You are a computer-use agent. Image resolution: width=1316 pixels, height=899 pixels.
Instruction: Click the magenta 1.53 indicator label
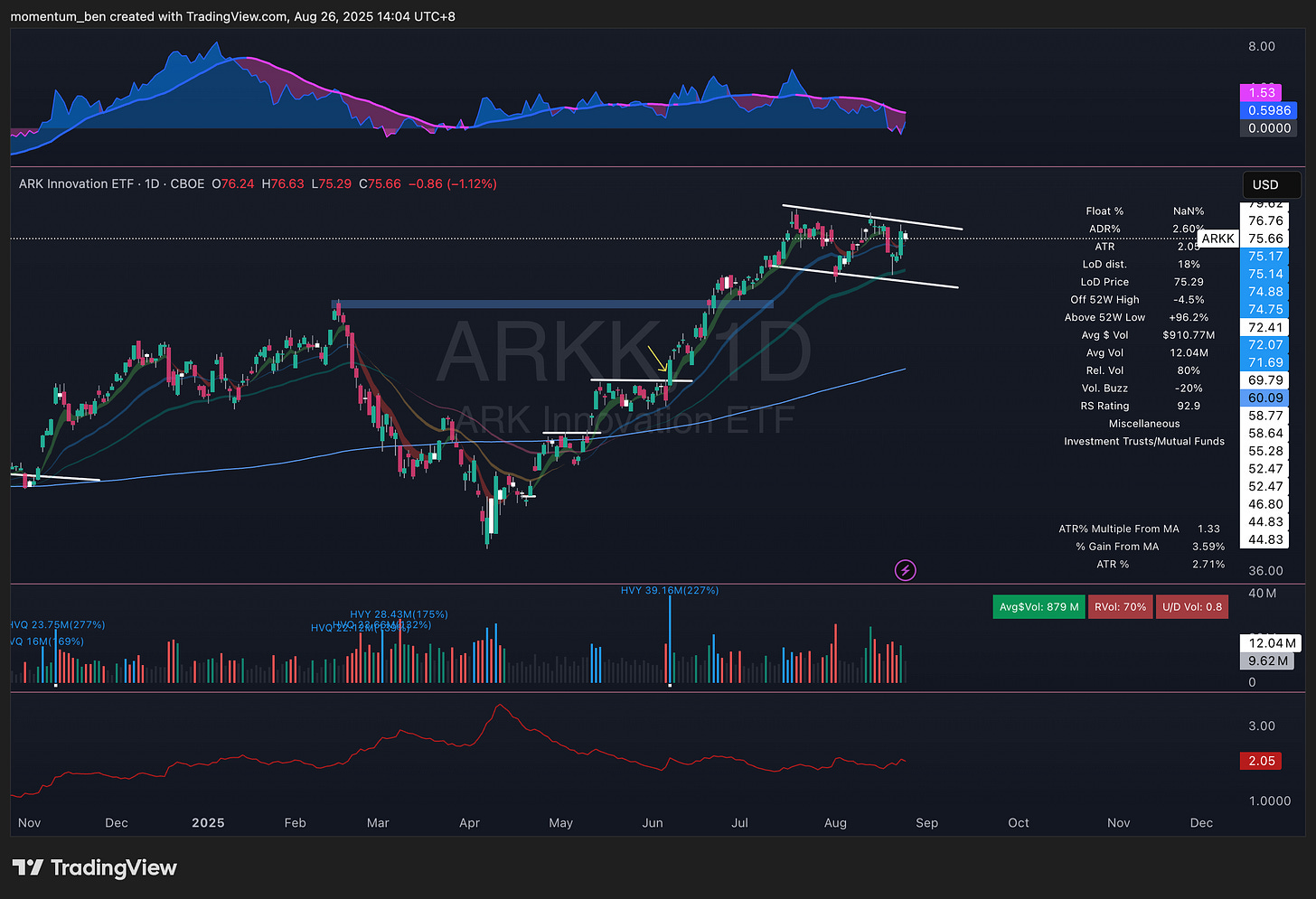coord(1262,93)
